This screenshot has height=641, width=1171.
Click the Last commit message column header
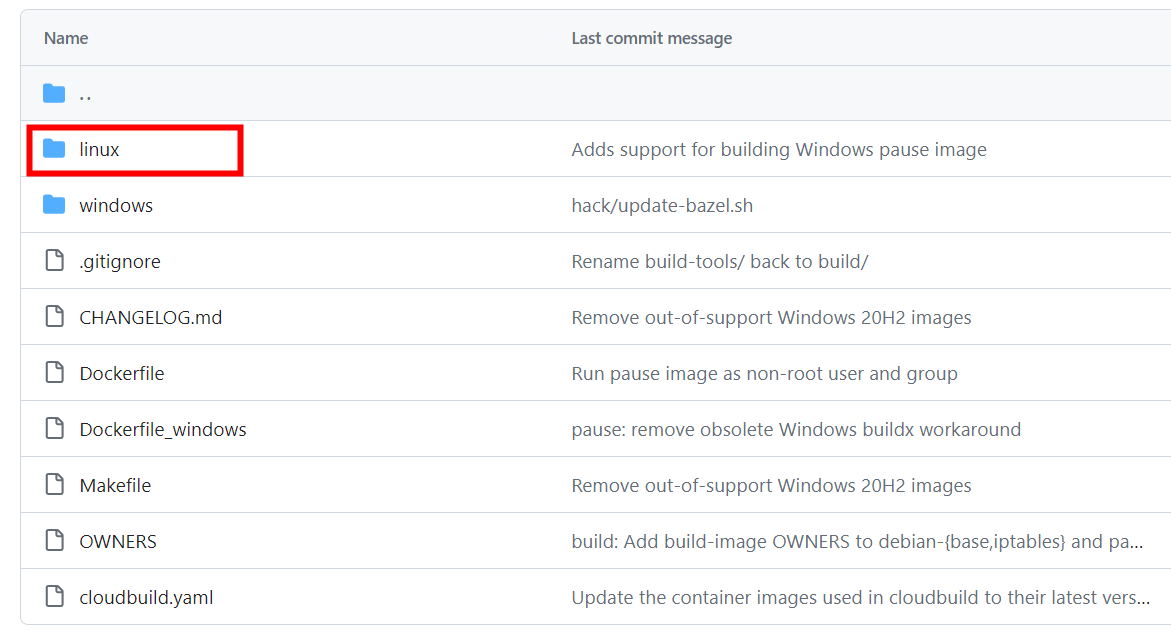pos(651,38)
